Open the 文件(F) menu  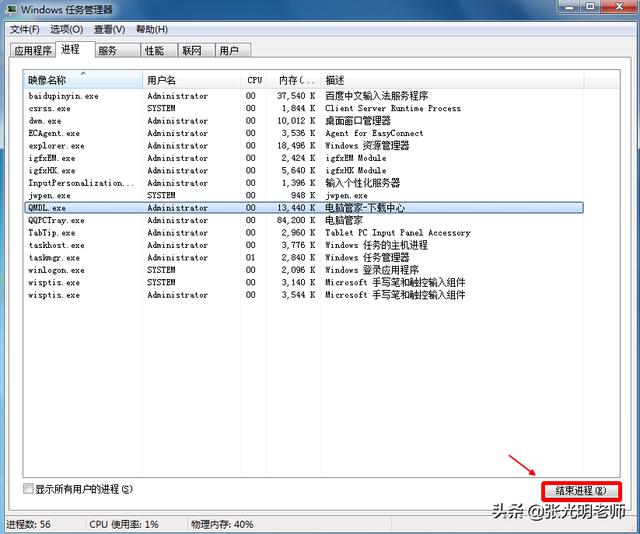(x=23, y=30)
